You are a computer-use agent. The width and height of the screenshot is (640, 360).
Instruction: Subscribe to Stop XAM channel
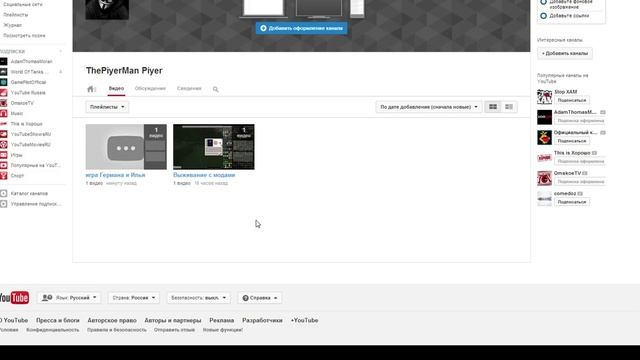571,100
